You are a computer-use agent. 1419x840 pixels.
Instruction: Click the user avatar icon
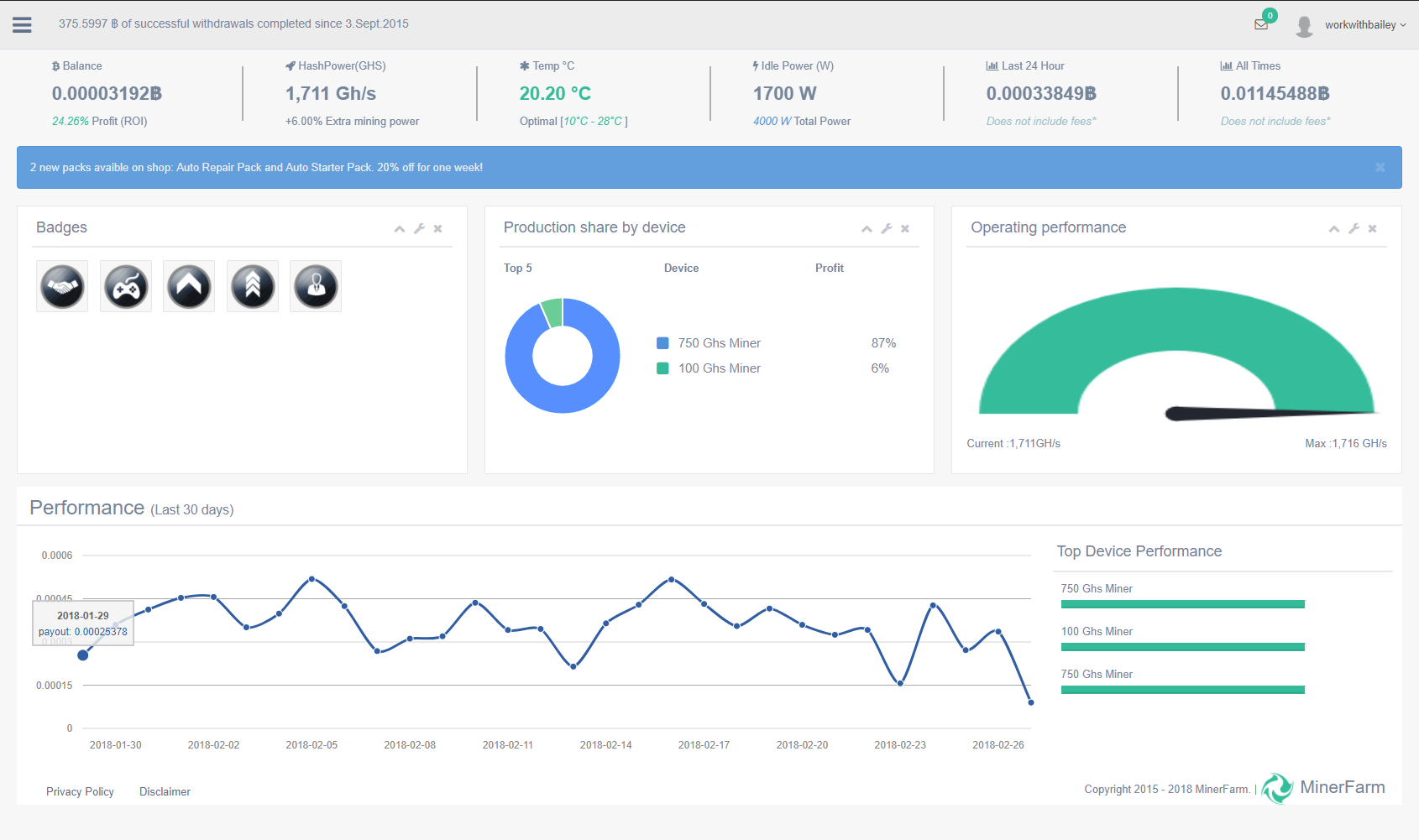(1304, 25)
